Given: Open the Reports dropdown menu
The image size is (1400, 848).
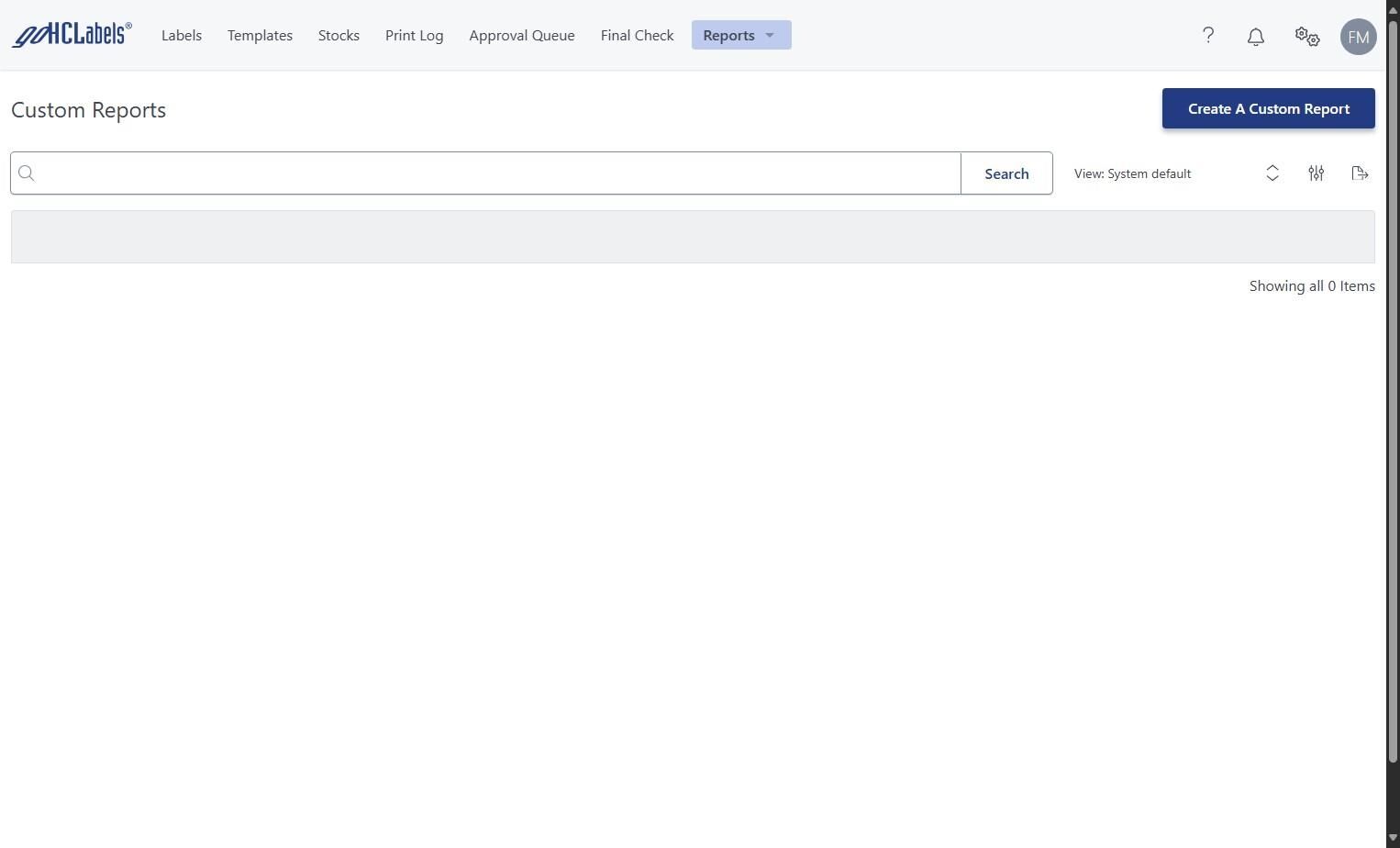Looking at the screenshot, I should pyautogui.click(x=741, y=35).
